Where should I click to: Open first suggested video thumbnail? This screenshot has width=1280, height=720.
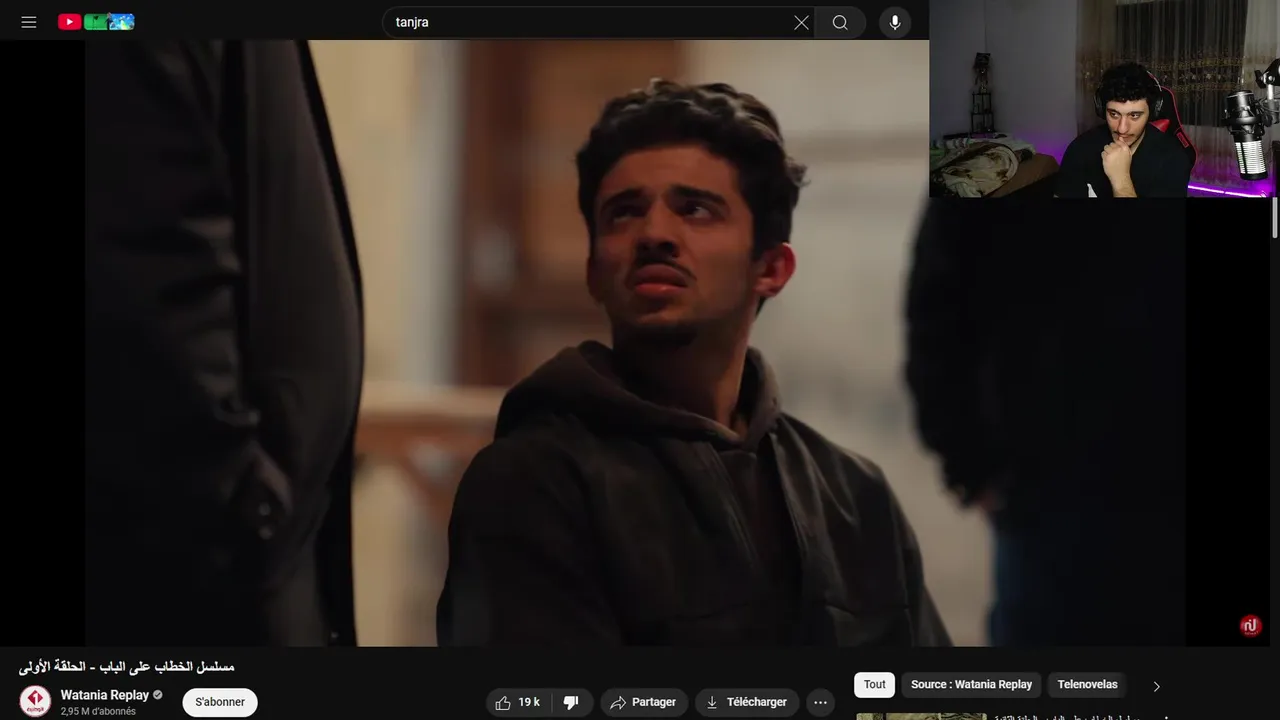tap(921, 716)
